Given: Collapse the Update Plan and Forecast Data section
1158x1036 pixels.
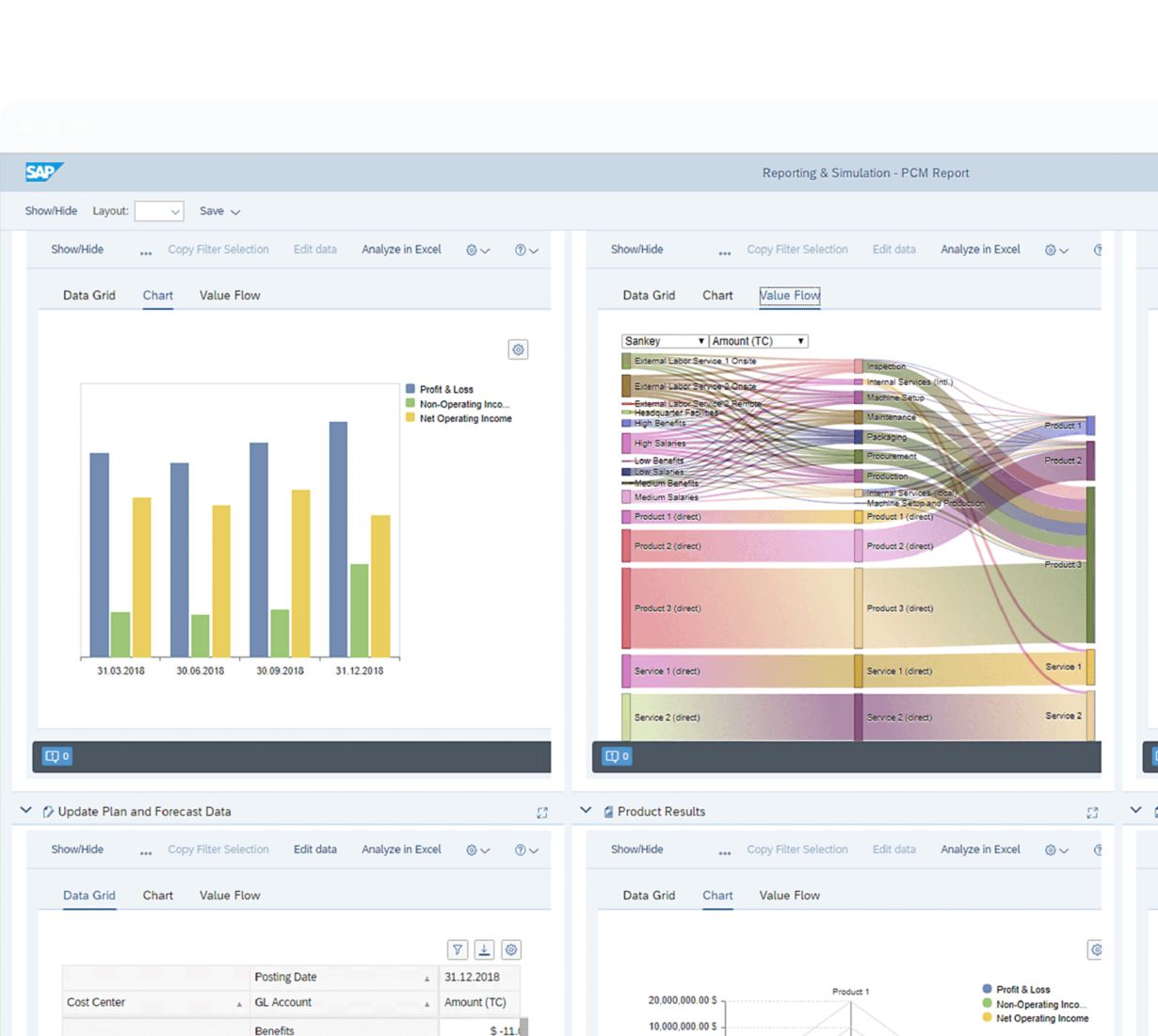Looking at the screenshot, I should [26, 811].
